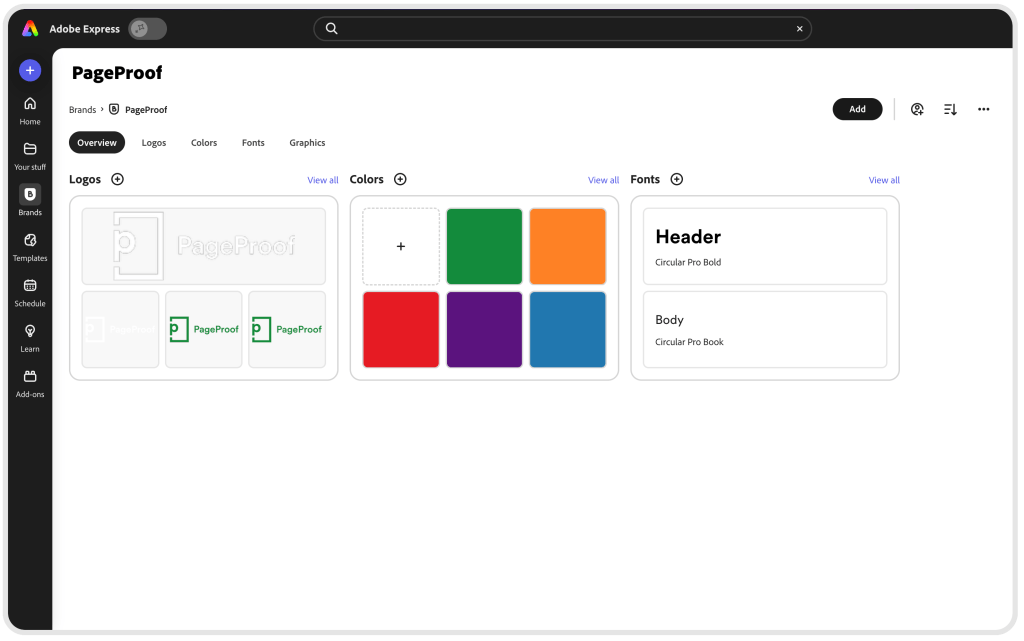Click View all link for Colors
Viewport: 1024px width, 641px height.
(603, 180)
